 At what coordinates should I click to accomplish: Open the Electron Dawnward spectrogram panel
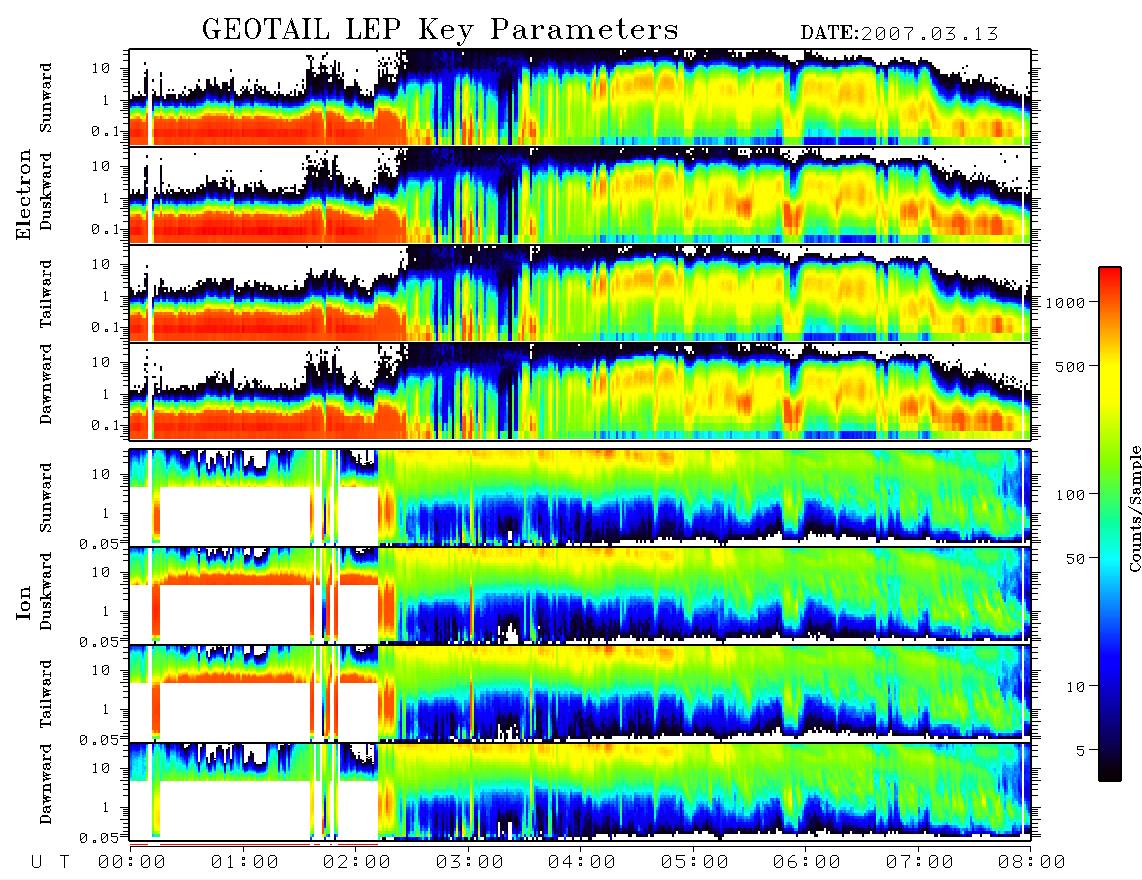pos(580,391)
